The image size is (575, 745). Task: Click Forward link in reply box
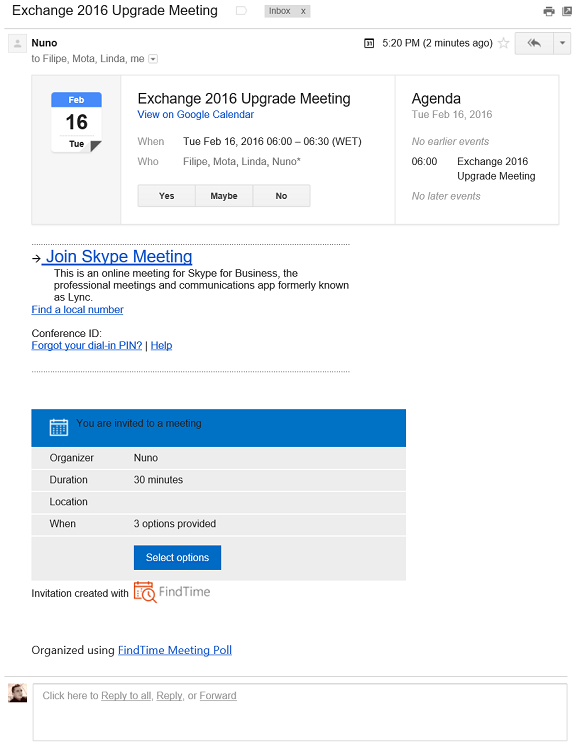pyautogui.click(x=218, y=696)
